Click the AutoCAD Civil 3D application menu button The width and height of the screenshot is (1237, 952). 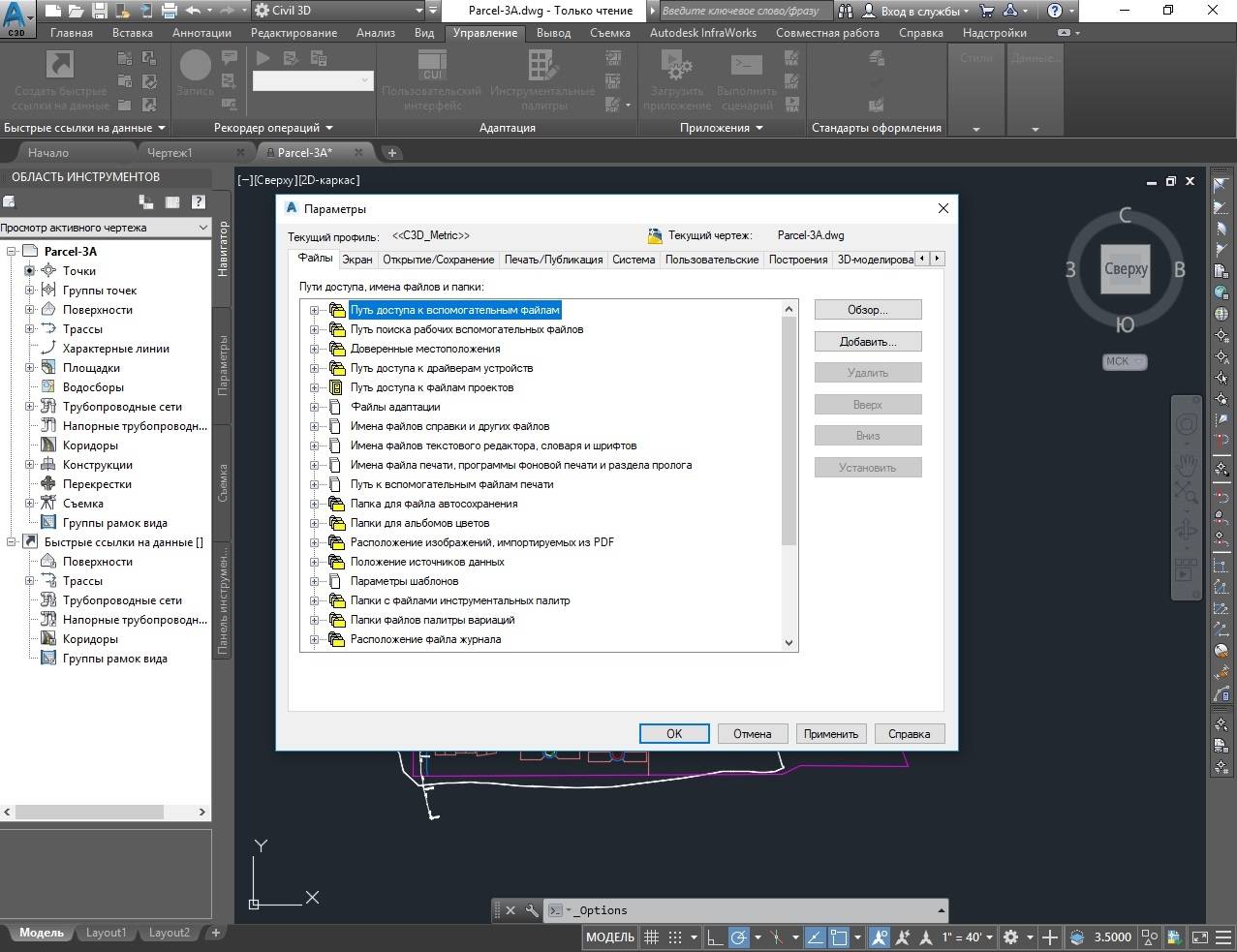coord(17,17)
